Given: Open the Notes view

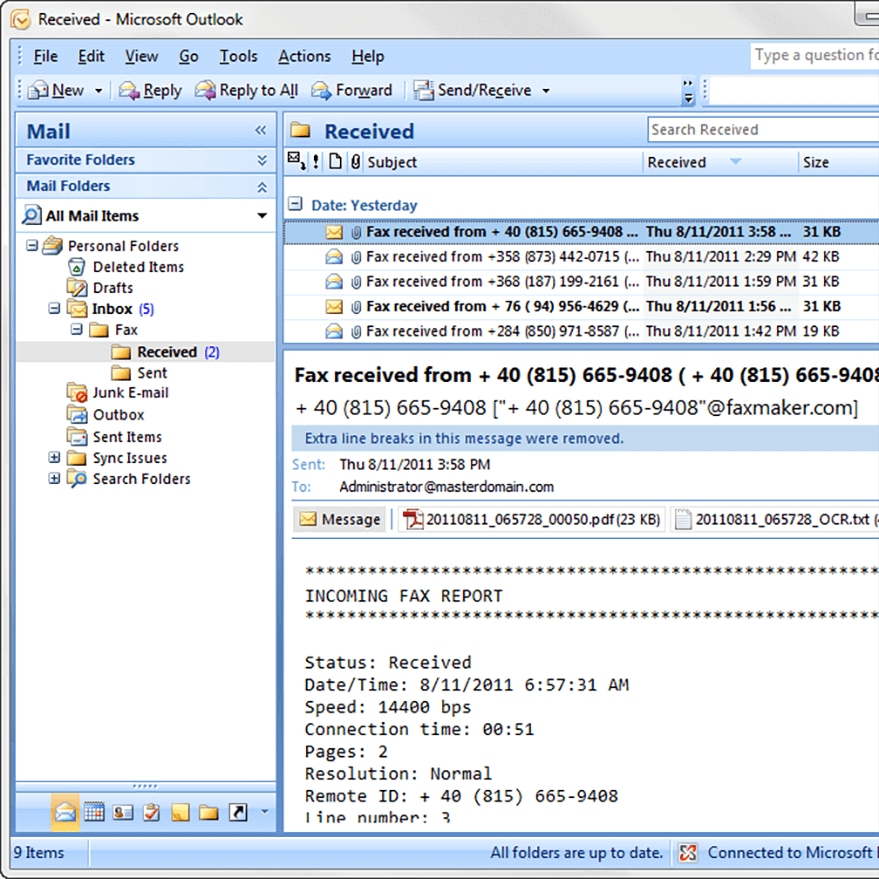Looking at the screenshot, I should pos(179,812).
